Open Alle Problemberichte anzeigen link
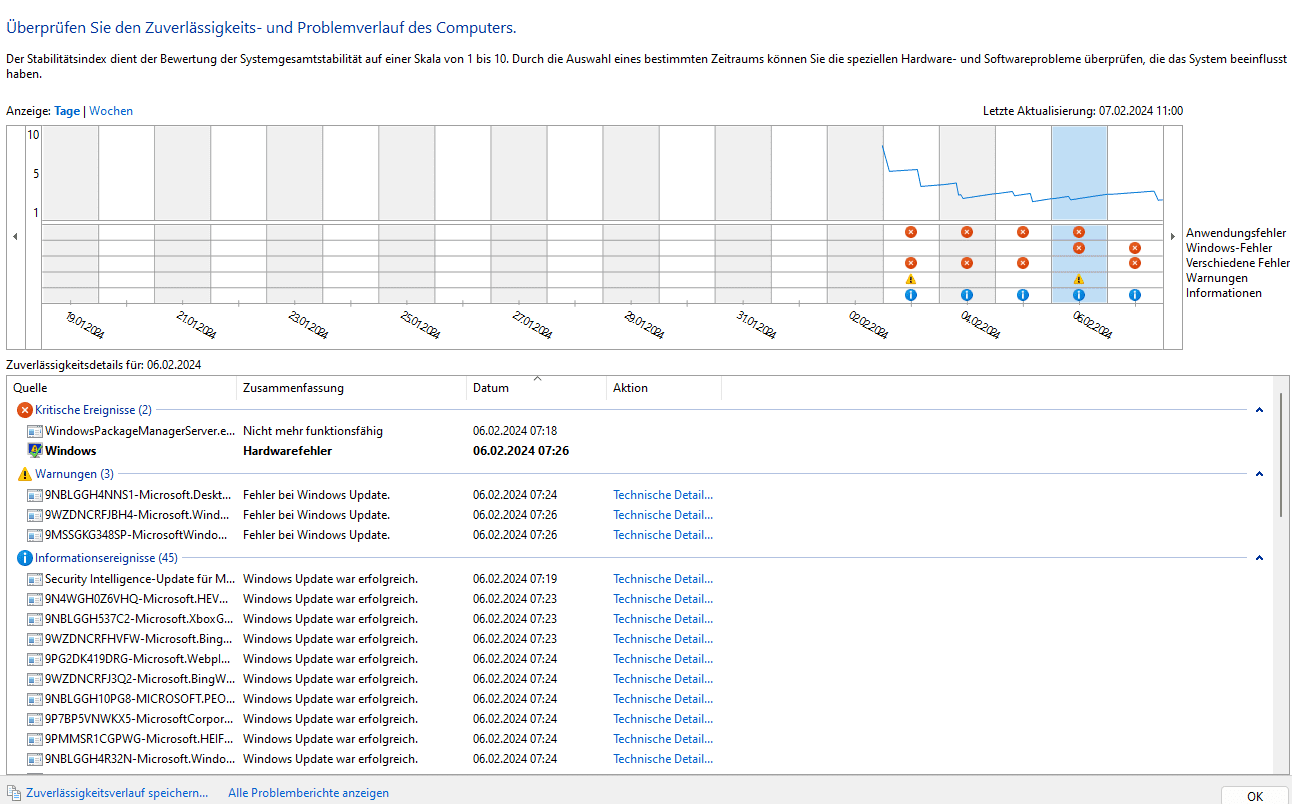The width and height of the screenshot is (1292, 804). click(x=308, y=793)
